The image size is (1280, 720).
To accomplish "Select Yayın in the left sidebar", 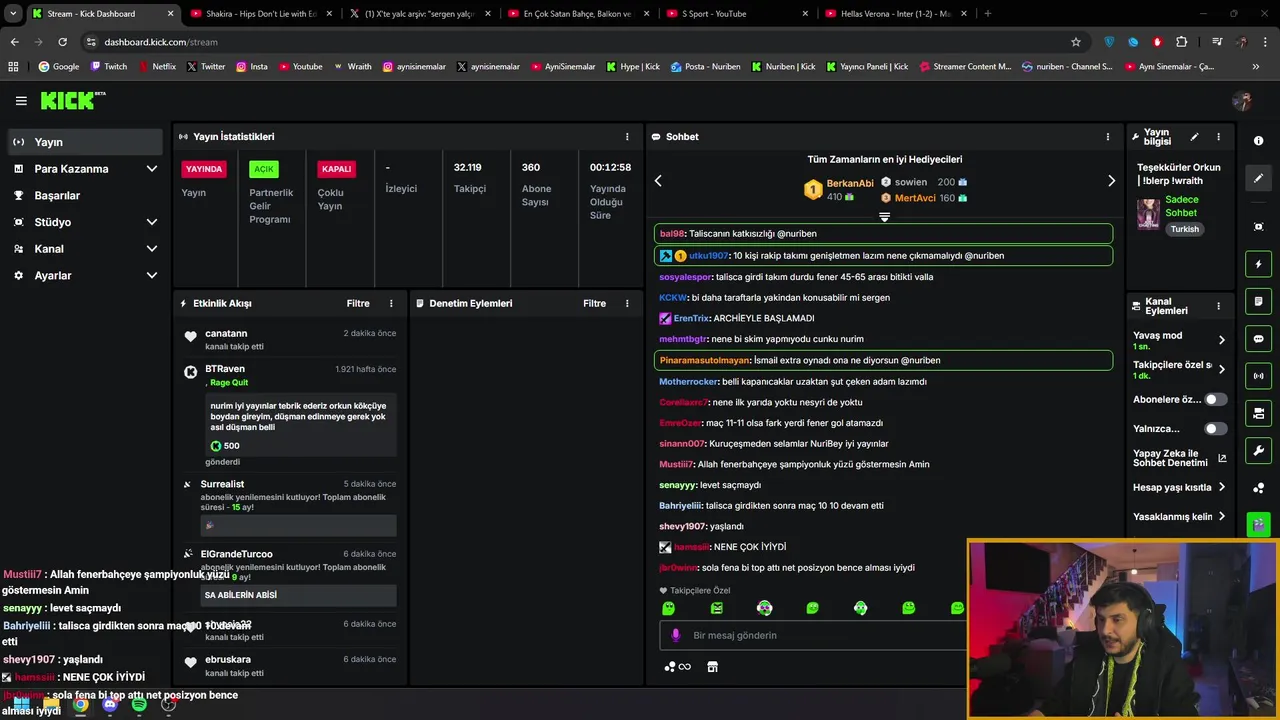I will point(85,142).
